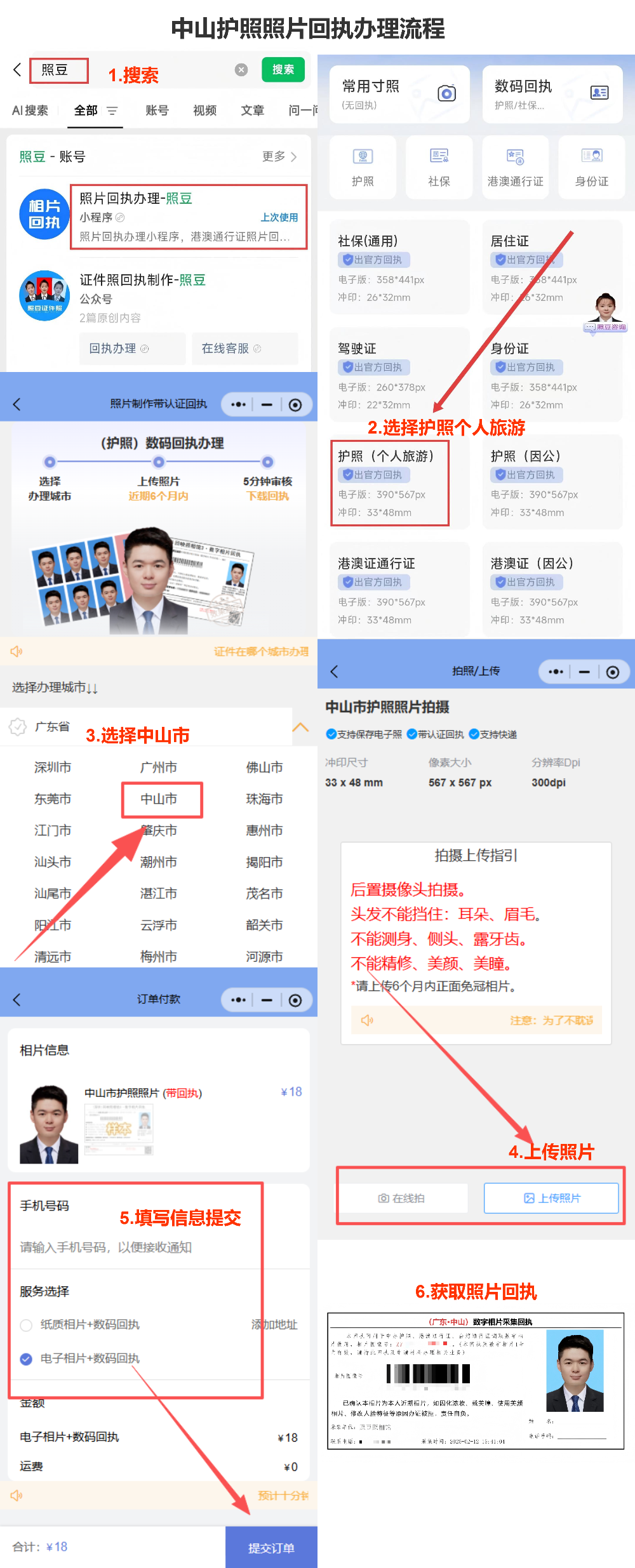Click the 广东省 check icon
This screenshot has width=635, height=1568.
(x=18, y=726)
